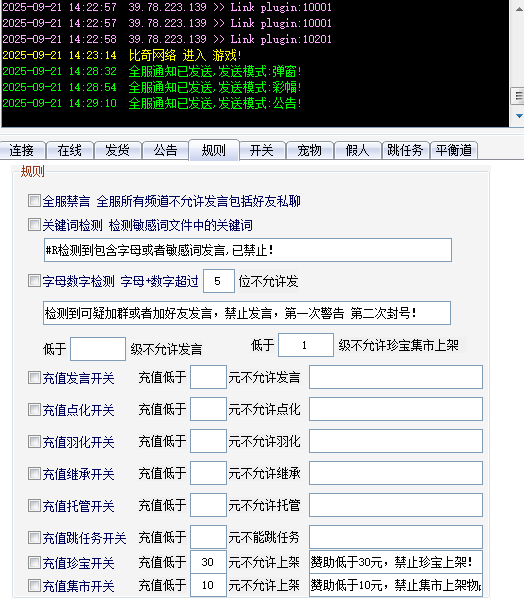Switch to the 跳任务 tab
524x599 pixels.
pos(406,150)
